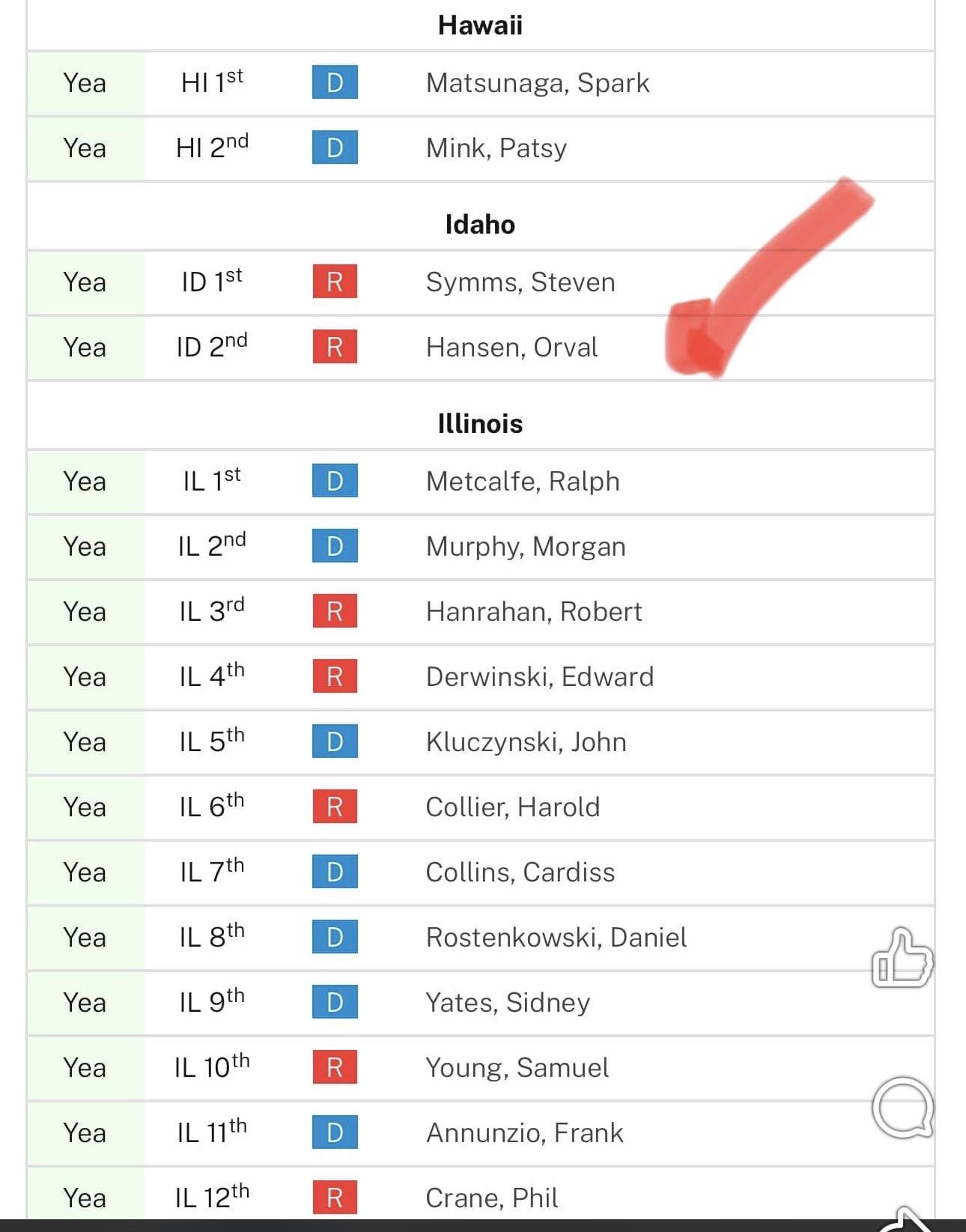Click the R party badge for Derwinski
The image size is (966, 1232).
(x=335, y=676)
